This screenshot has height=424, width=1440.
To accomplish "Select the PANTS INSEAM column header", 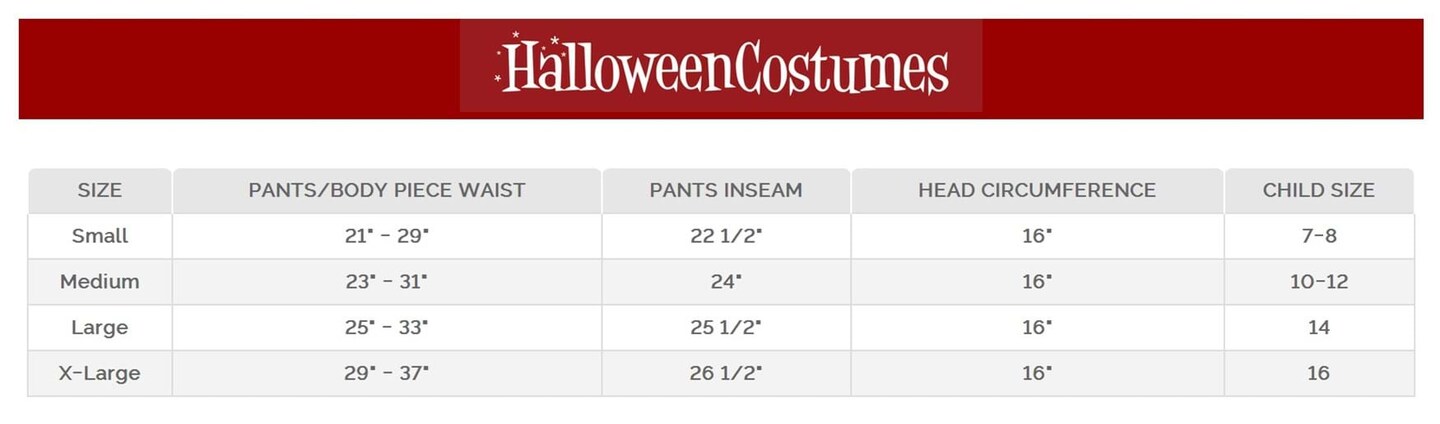I will [726, 190].
